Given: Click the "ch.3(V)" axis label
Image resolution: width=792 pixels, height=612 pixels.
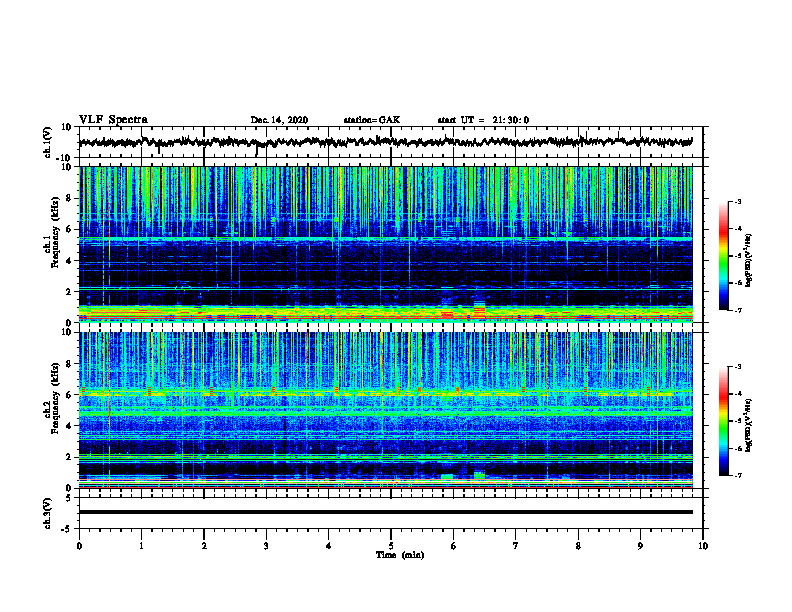Looking at the screenshot, I should click(48, 513).
